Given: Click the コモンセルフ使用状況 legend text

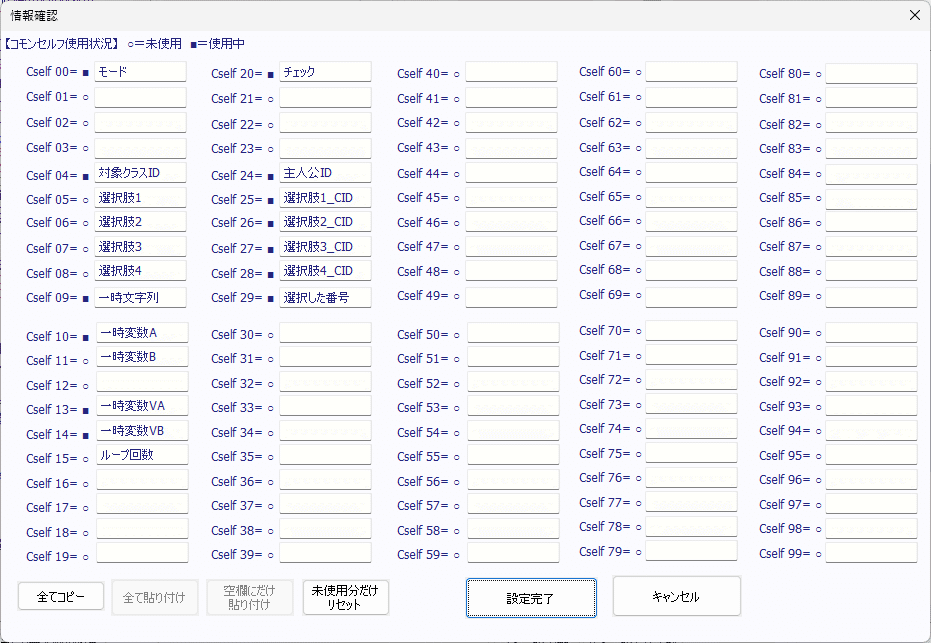Looking at the screenshot, I should pyautogui.click(x=62, y=43).
